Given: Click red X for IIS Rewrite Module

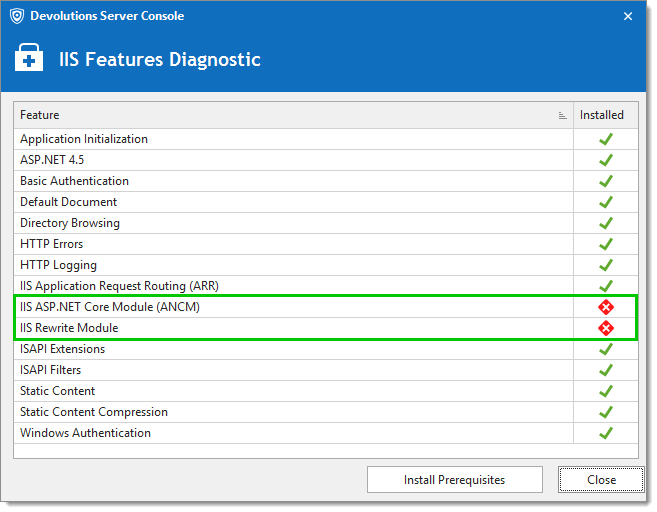Looking at the screenshot, I should point(606,328).
